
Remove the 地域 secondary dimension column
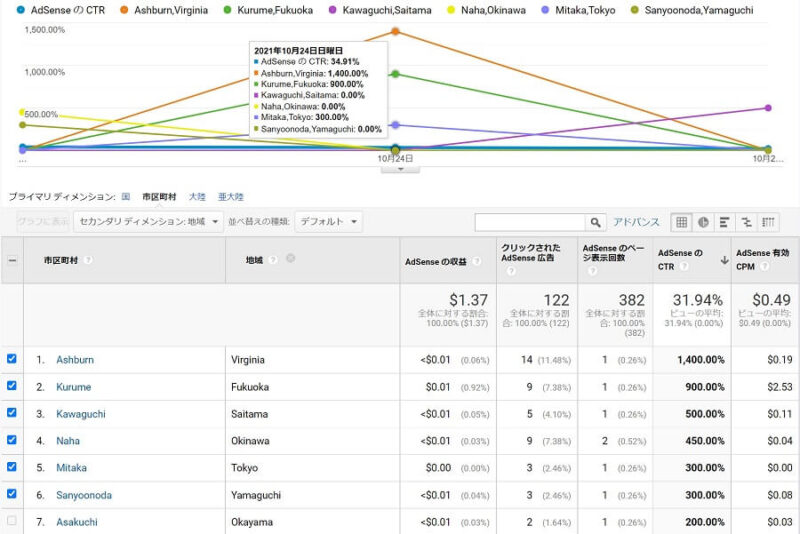(x=290, y=258)
